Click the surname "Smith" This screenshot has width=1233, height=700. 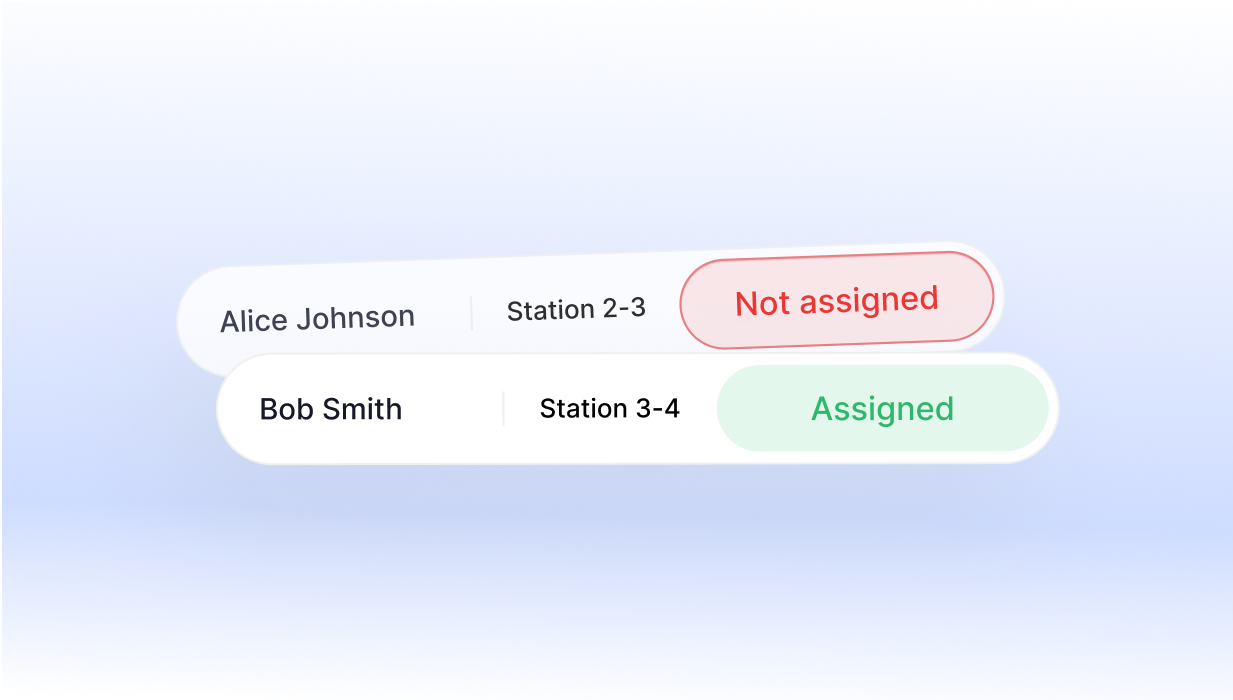click(x=362, y=409)
